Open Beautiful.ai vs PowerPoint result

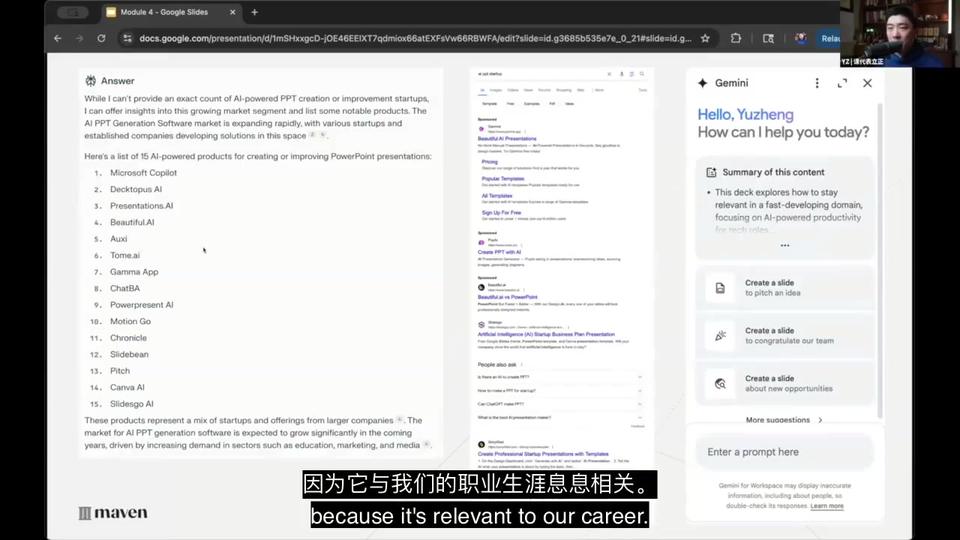[508, 297]
